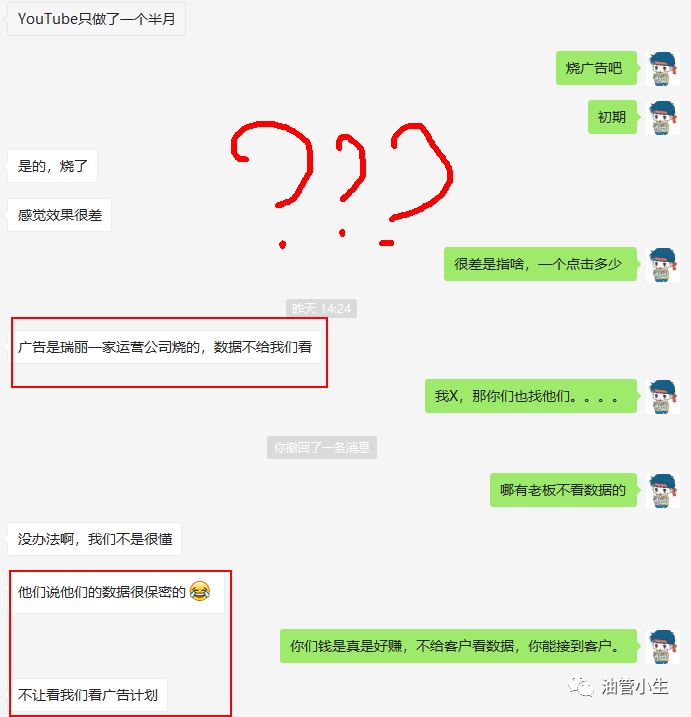Select the green '烧广告吧' message bubble
Viewport: 691px width, 717px height.
coord(596,68)
